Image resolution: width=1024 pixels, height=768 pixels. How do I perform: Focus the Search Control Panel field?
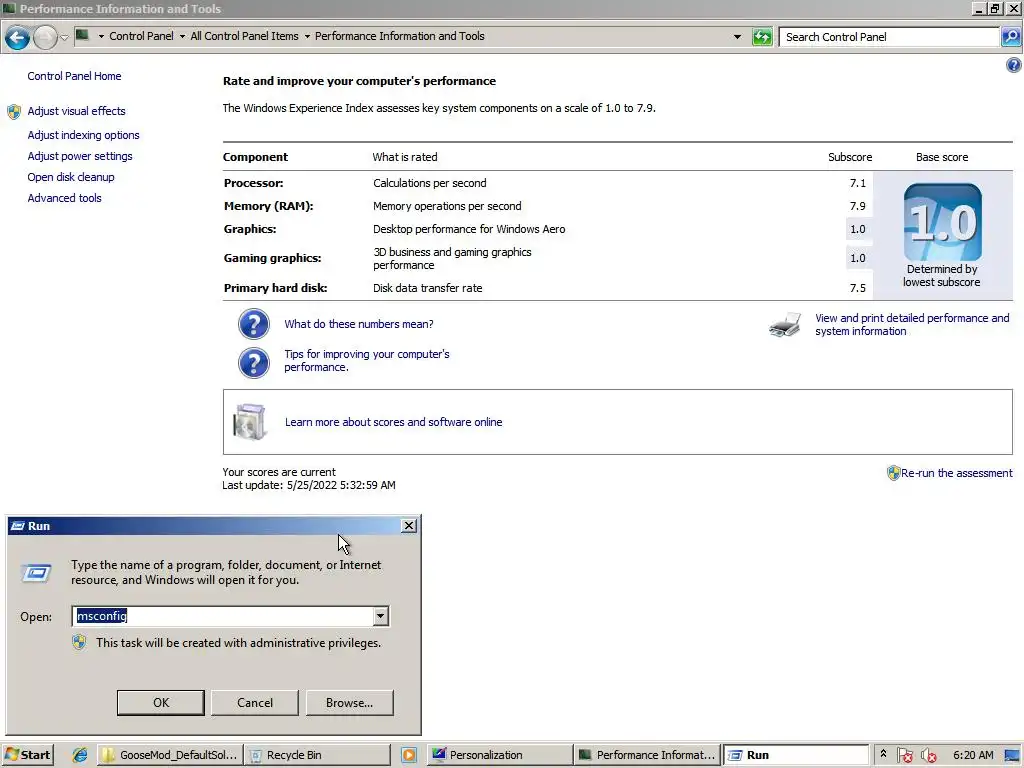889,37
